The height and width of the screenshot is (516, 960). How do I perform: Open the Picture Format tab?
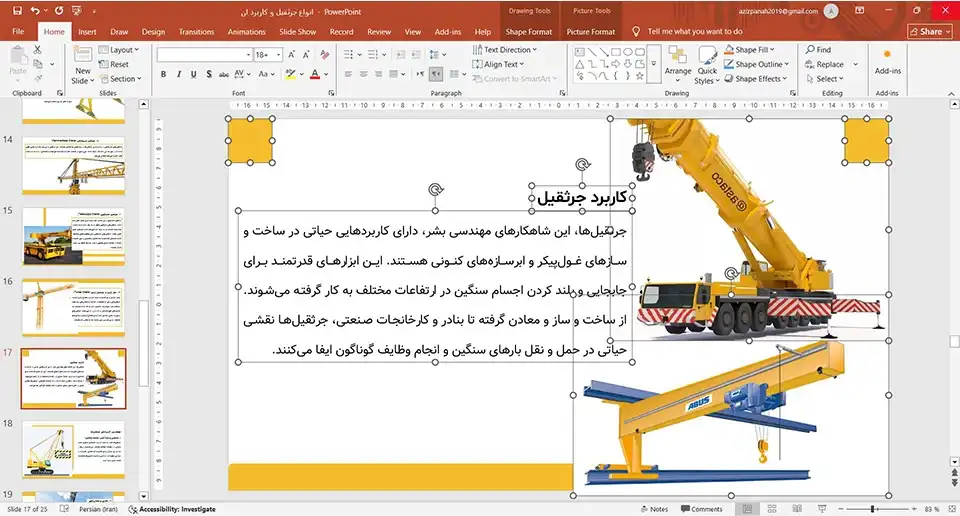point(591,31)
